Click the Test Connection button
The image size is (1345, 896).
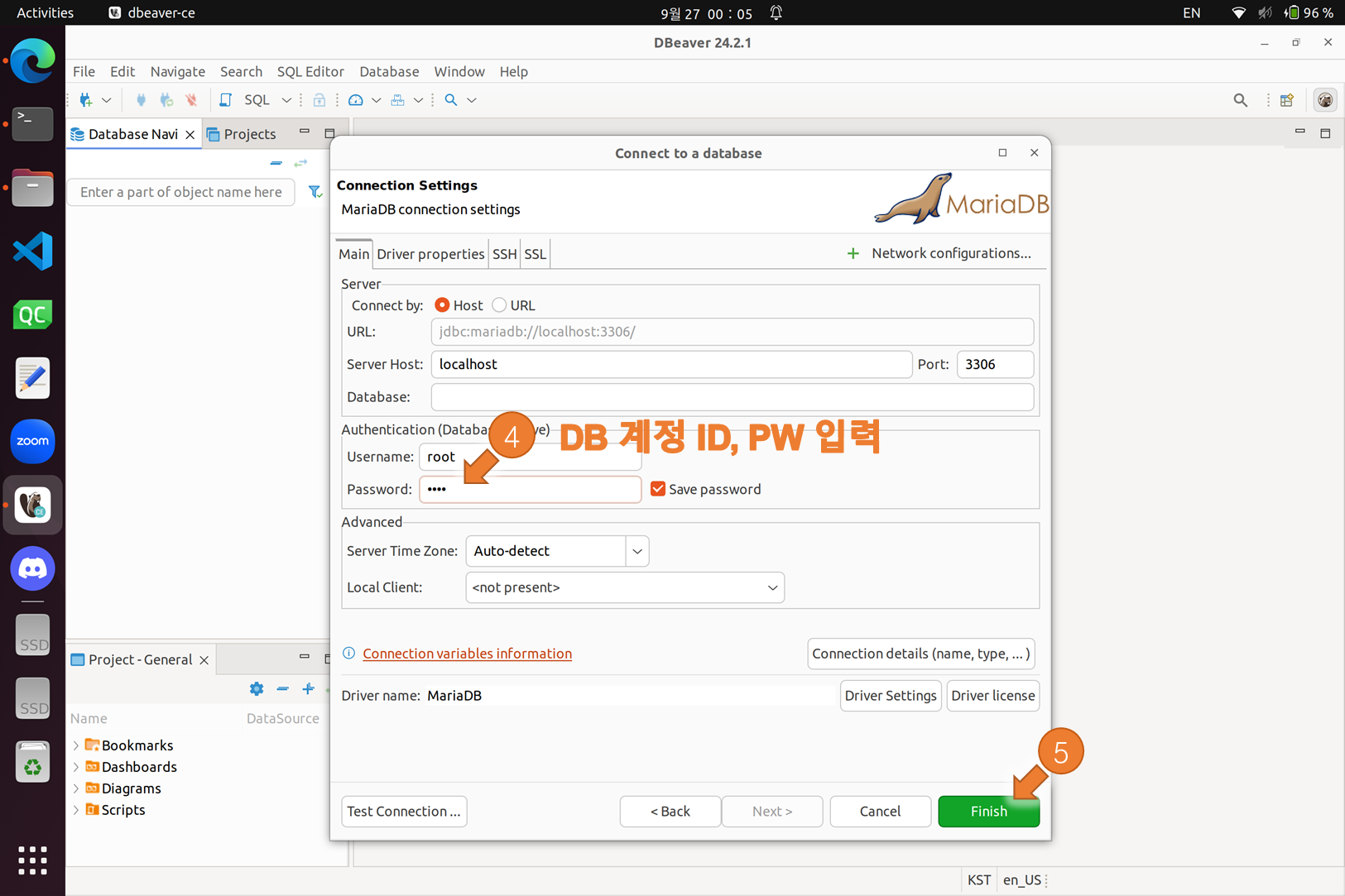404,811
